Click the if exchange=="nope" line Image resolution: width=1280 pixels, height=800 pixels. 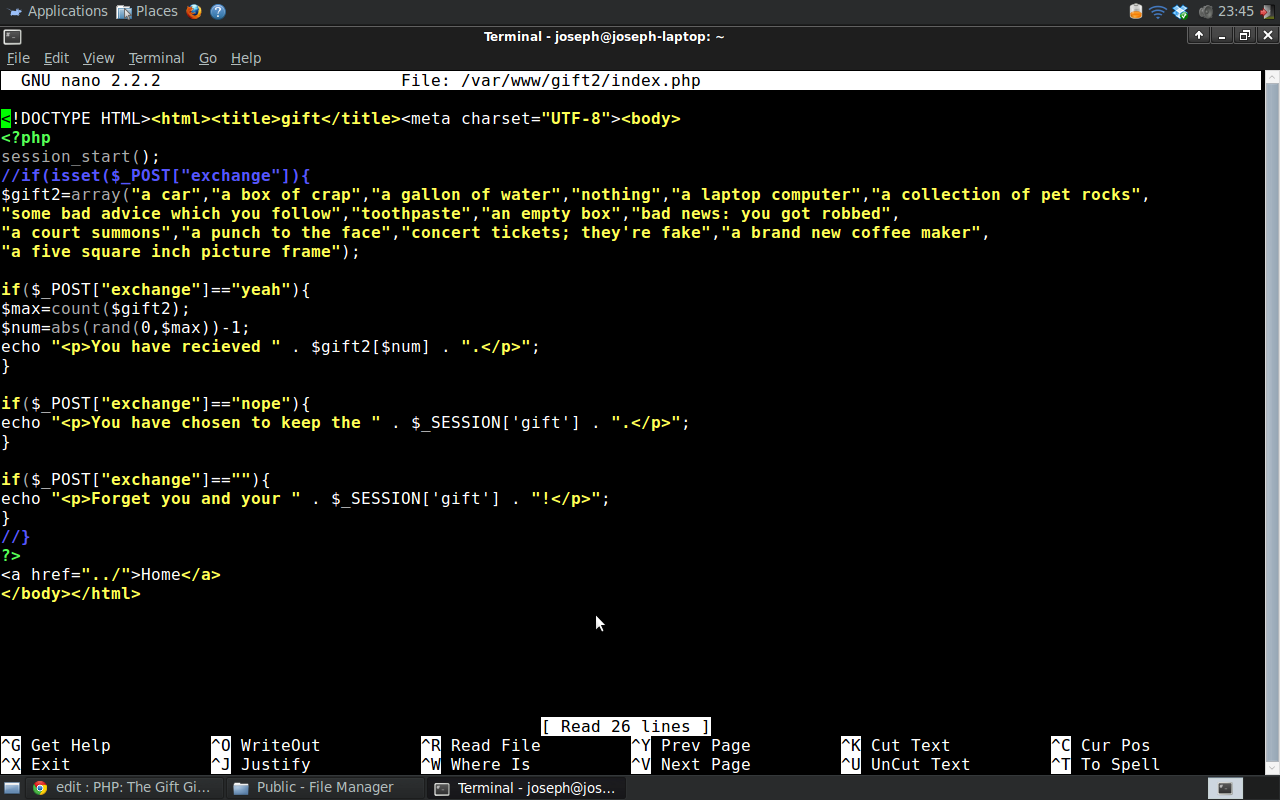click(156, 404)
